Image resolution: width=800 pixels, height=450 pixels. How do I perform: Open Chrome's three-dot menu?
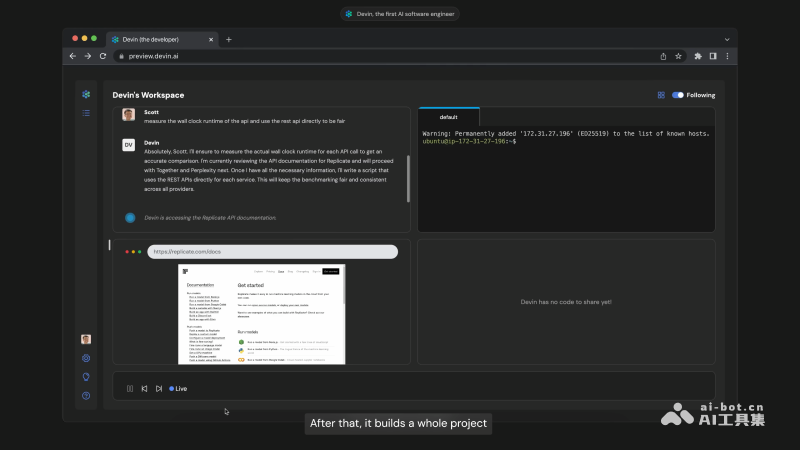click(728, 56)
